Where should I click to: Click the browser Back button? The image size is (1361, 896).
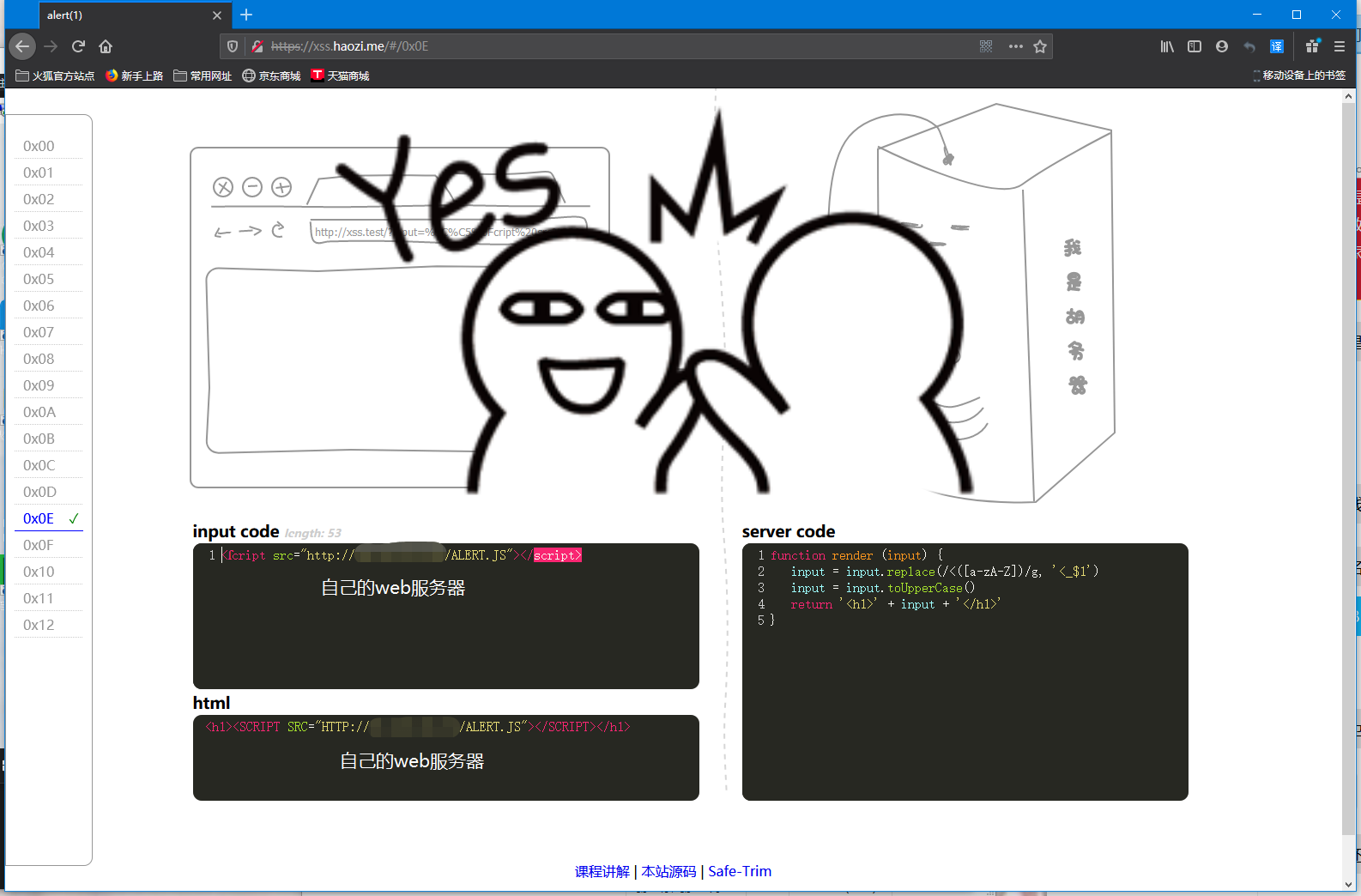[22, 46]
